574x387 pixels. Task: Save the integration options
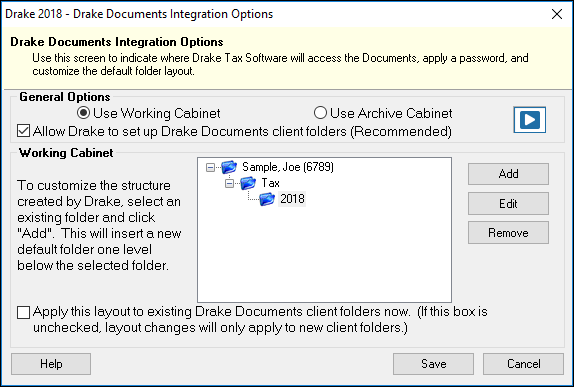433,364
